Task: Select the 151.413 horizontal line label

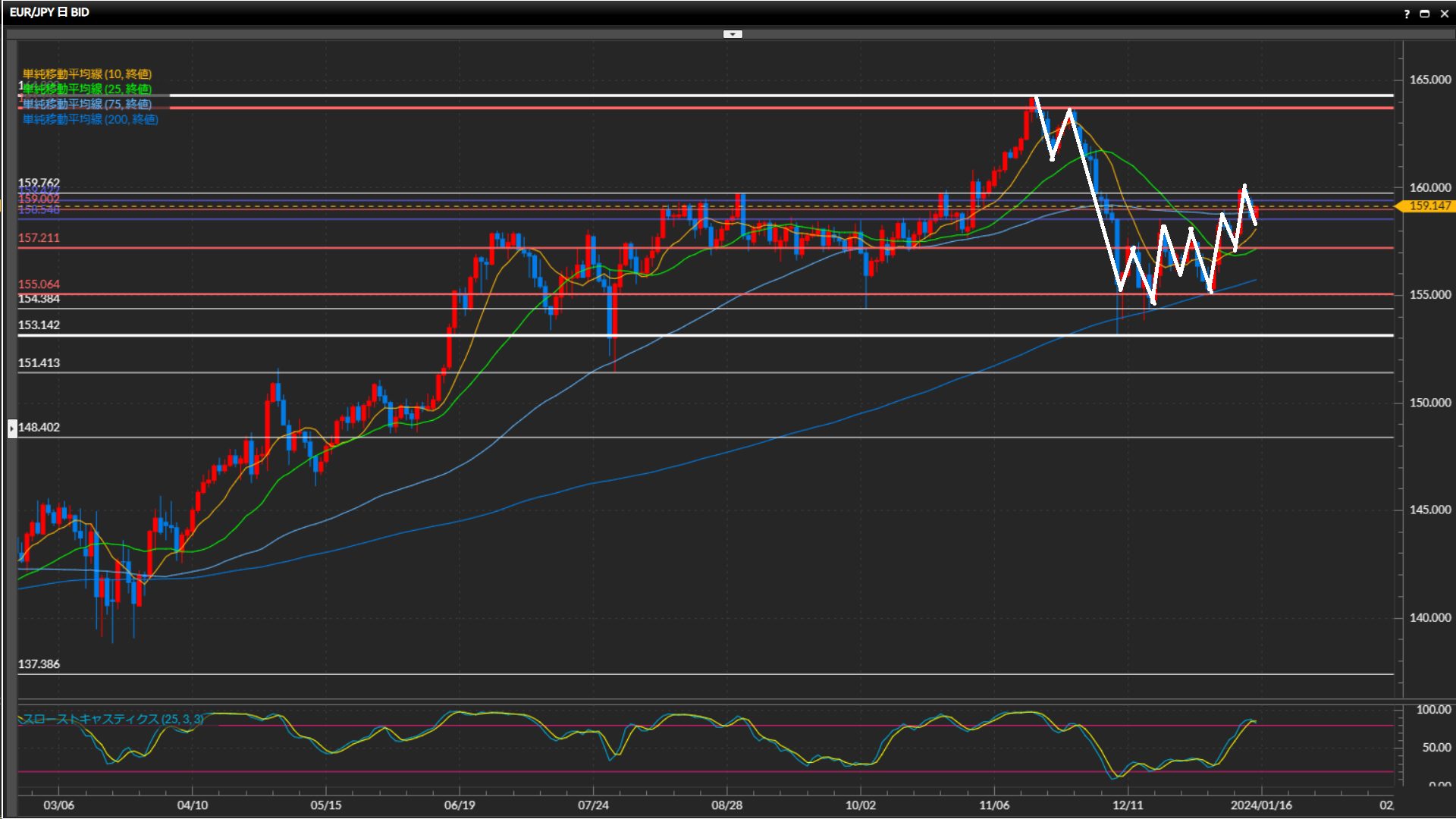Action: click(x=39, y=363)
